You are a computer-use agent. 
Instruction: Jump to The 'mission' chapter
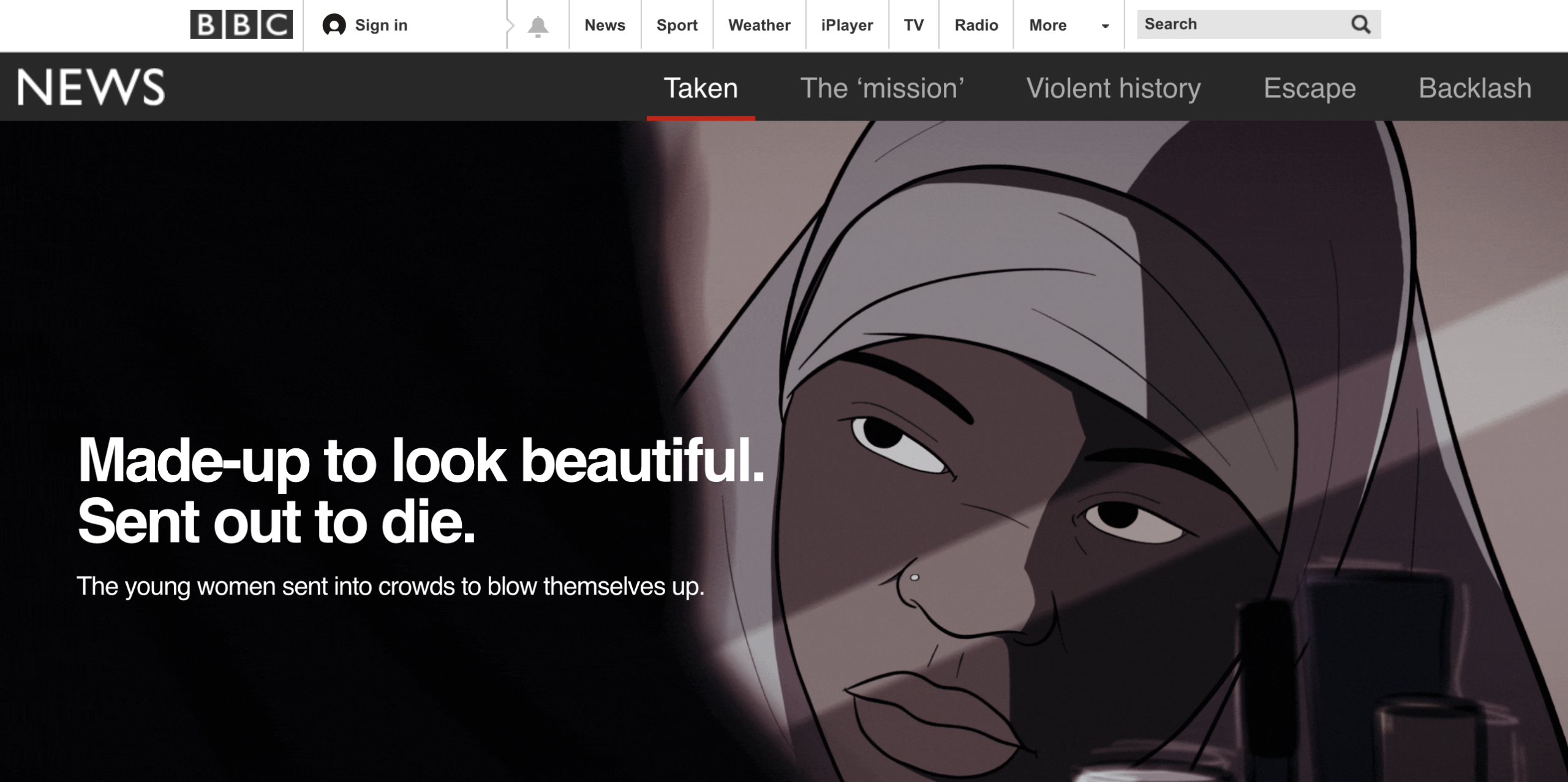click(882, 88)
